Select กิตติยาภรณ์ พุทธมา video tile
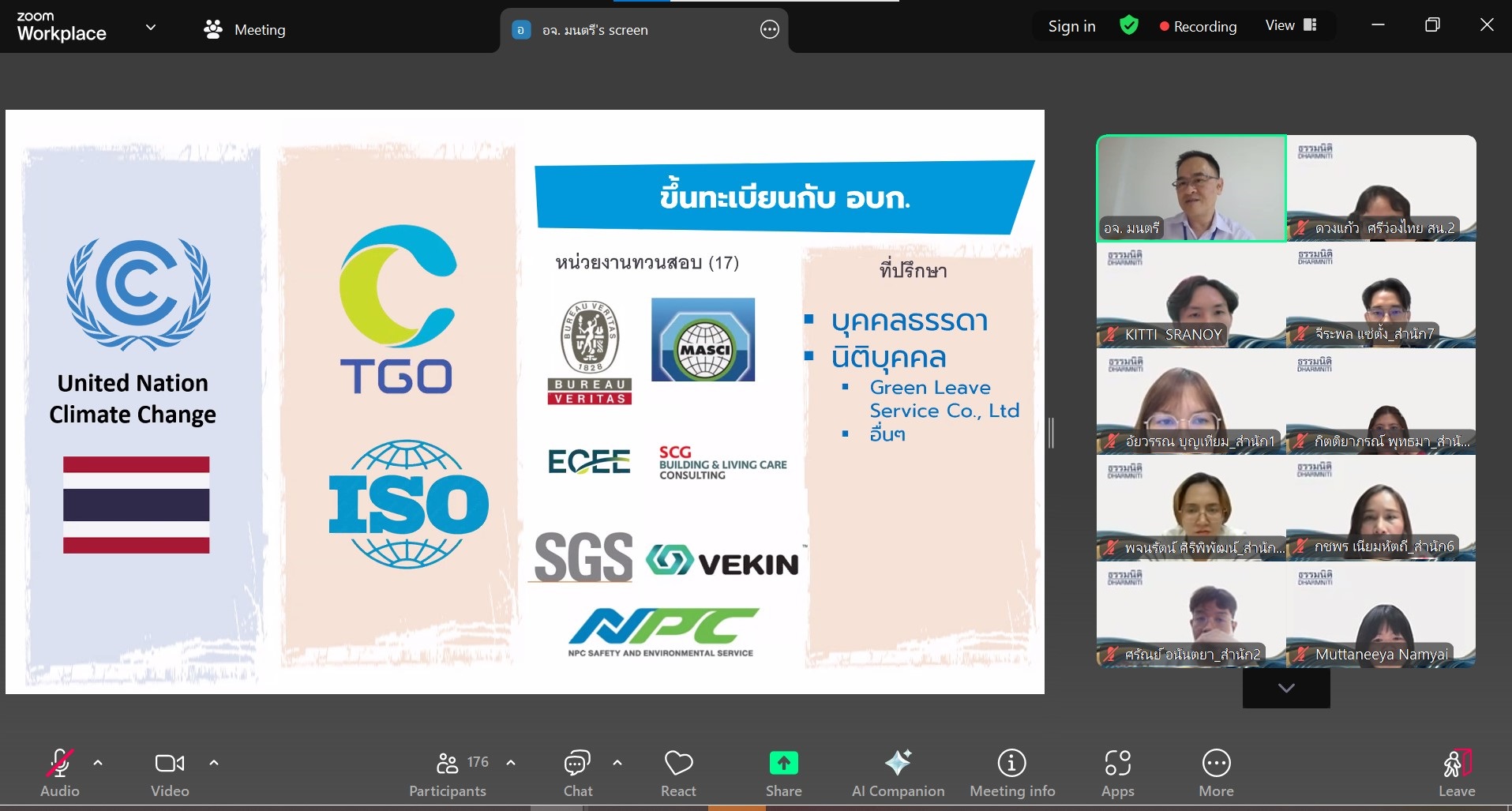 pos(1381,402)
